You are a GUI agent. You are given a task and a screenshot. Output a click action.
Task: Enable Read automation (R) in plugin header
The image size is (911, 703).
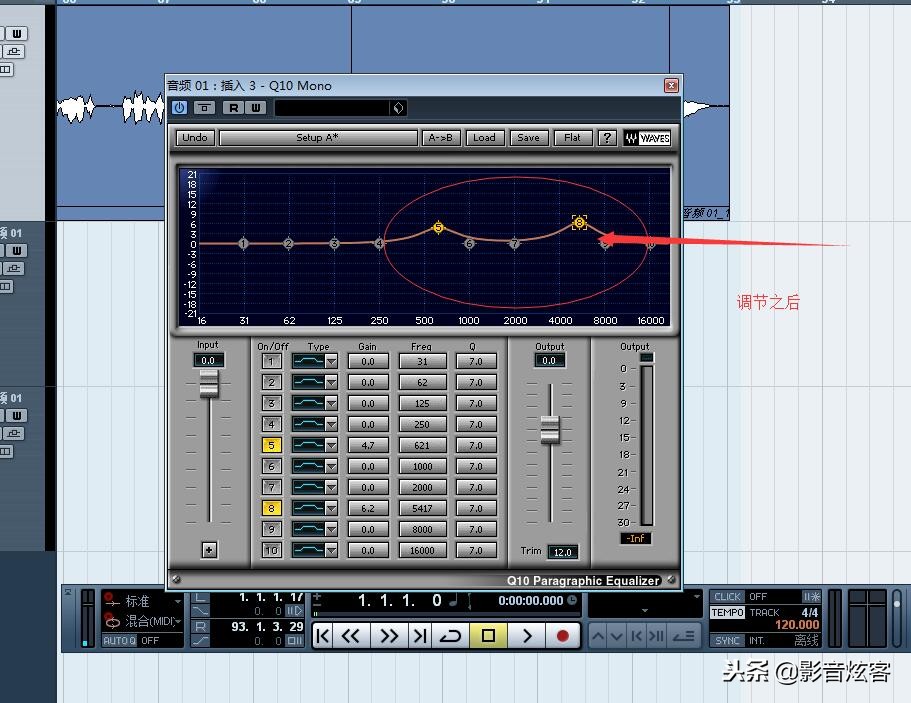[x=234, y=107]
